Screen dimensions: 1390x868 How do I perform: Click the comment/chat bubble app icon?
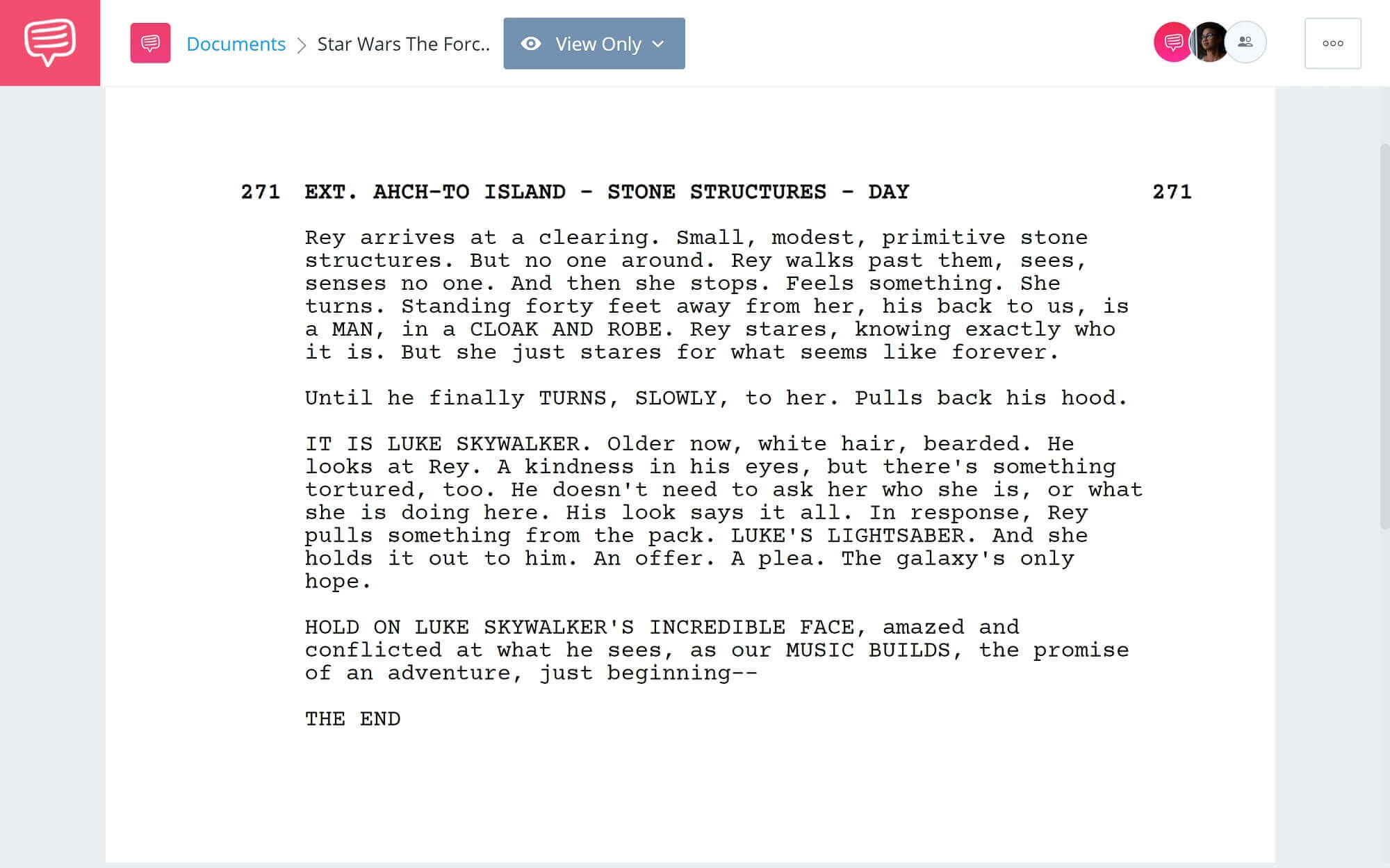50,43
